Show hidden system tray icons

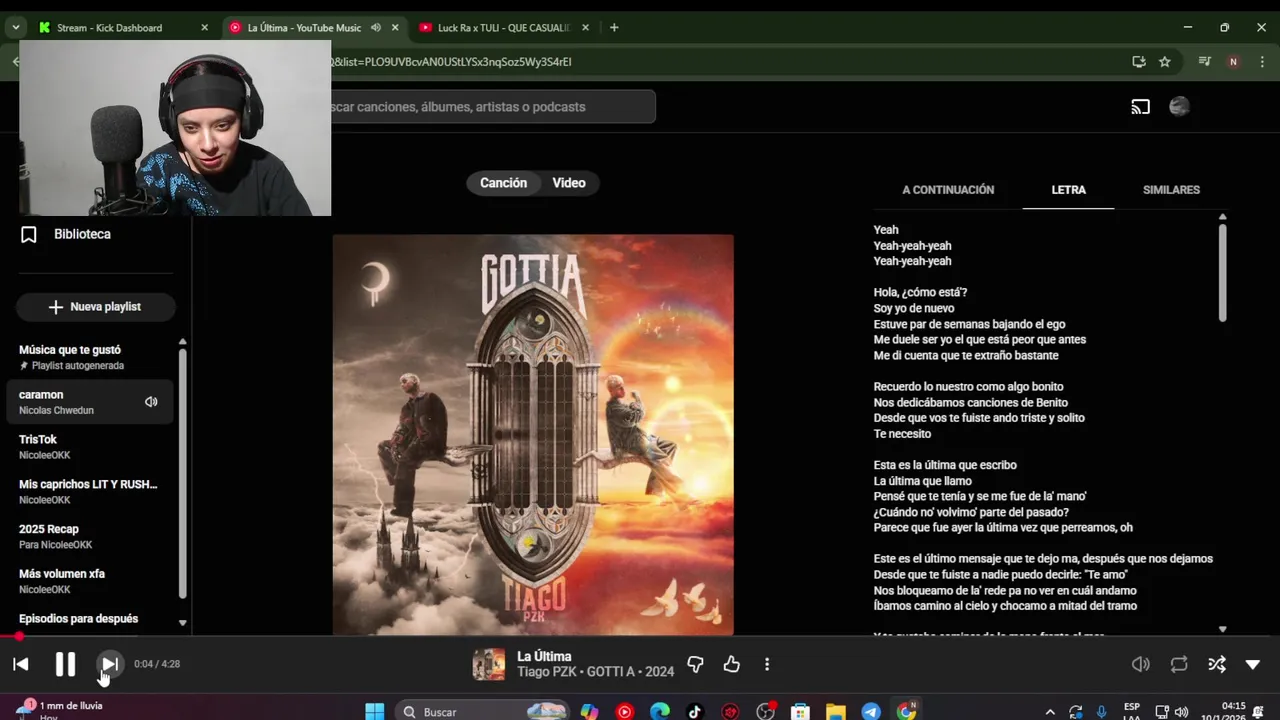coord(1049,712)
